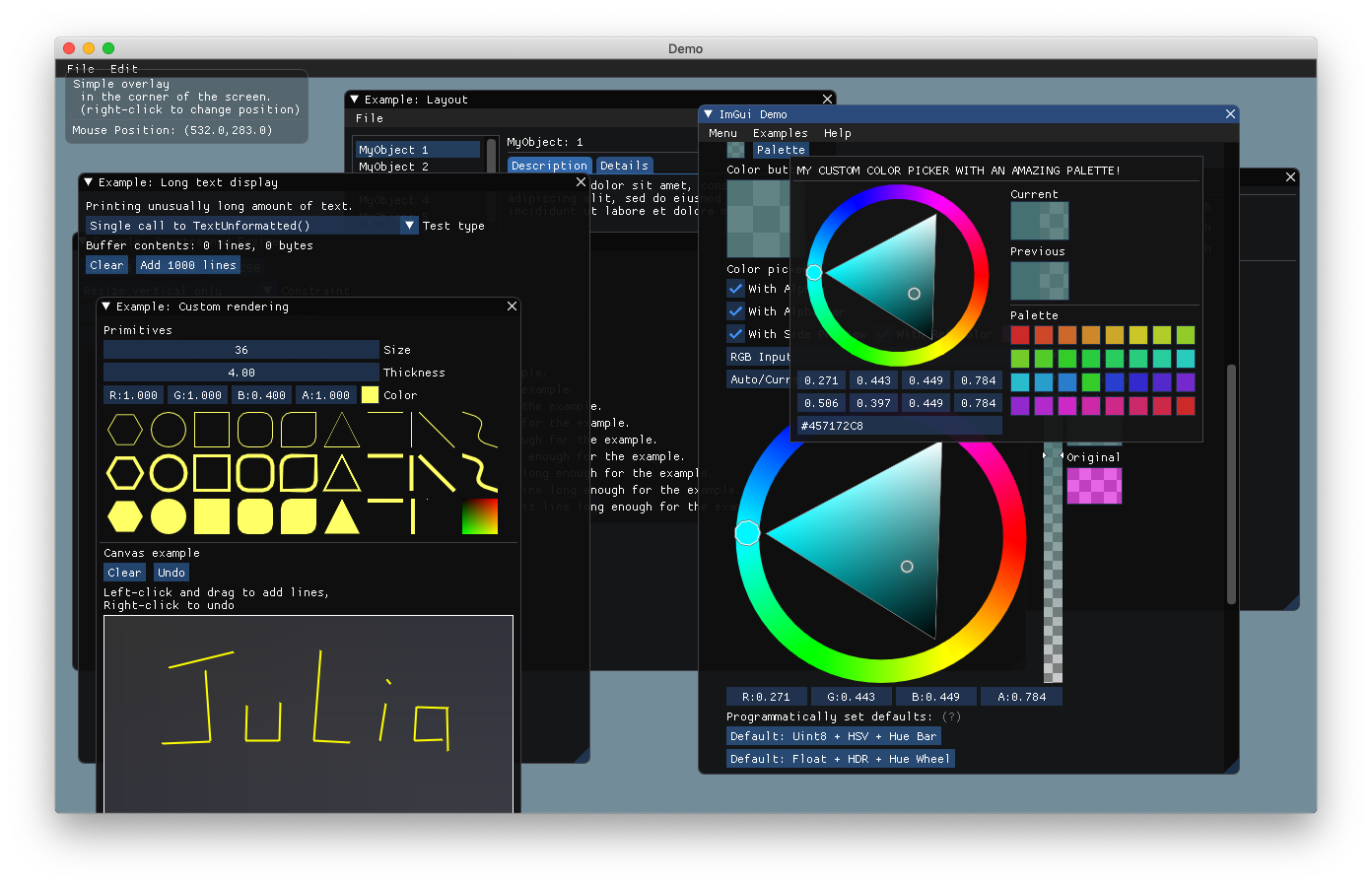Click the (?) help marker
Image resolution: width=1372 pixels, height=886 pixels.
[951, 716]
